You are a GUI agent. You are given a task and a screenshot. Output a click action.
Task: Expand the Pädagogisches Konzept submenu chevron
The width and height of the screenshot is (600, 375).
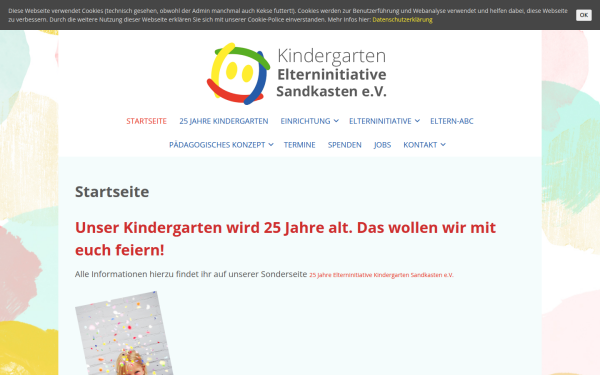tap(271, 145)
